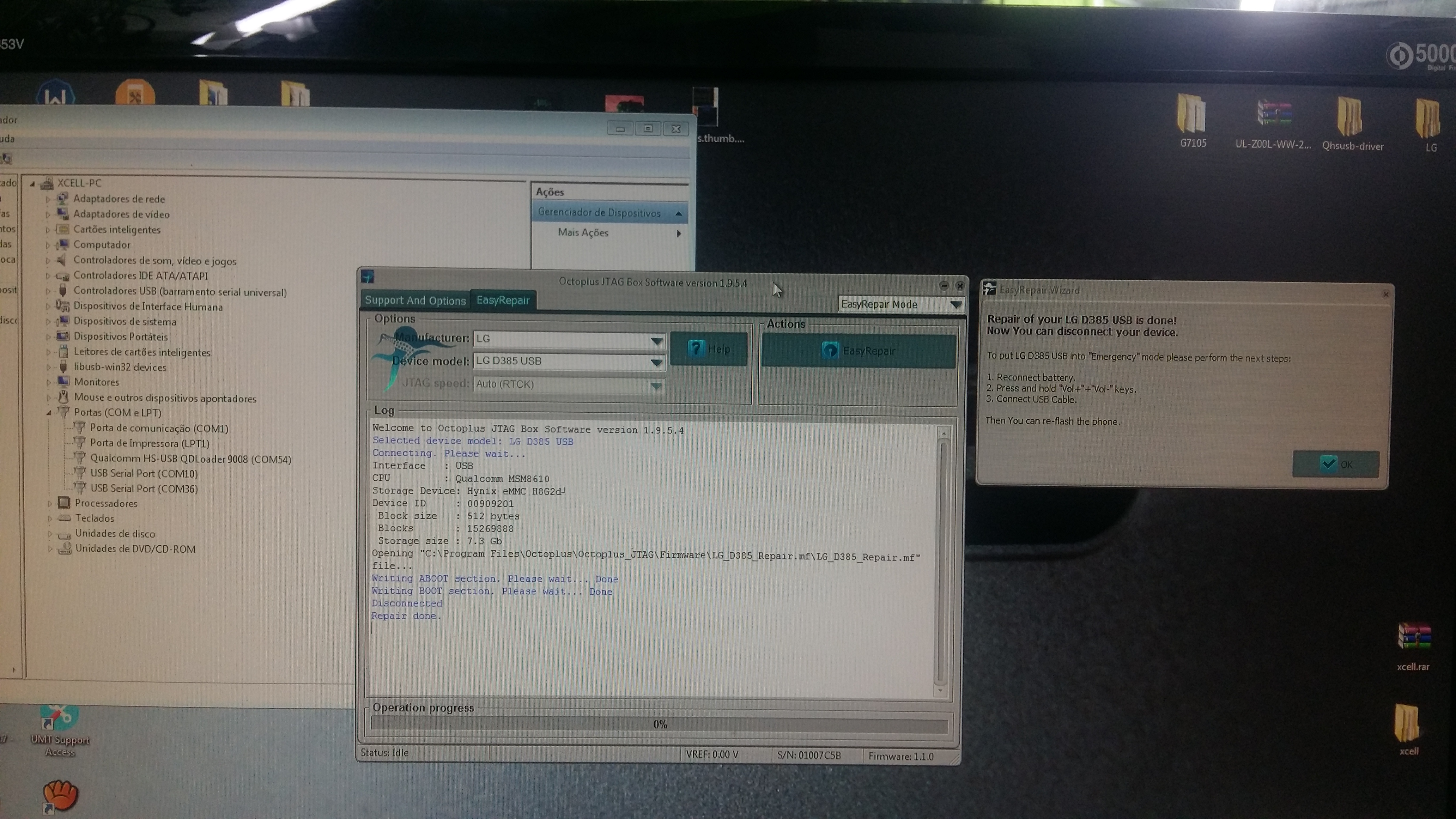Click 'VREF: 0.00 V' status entry
Screen dimensions: 1456x819
[x=712, y=754]
